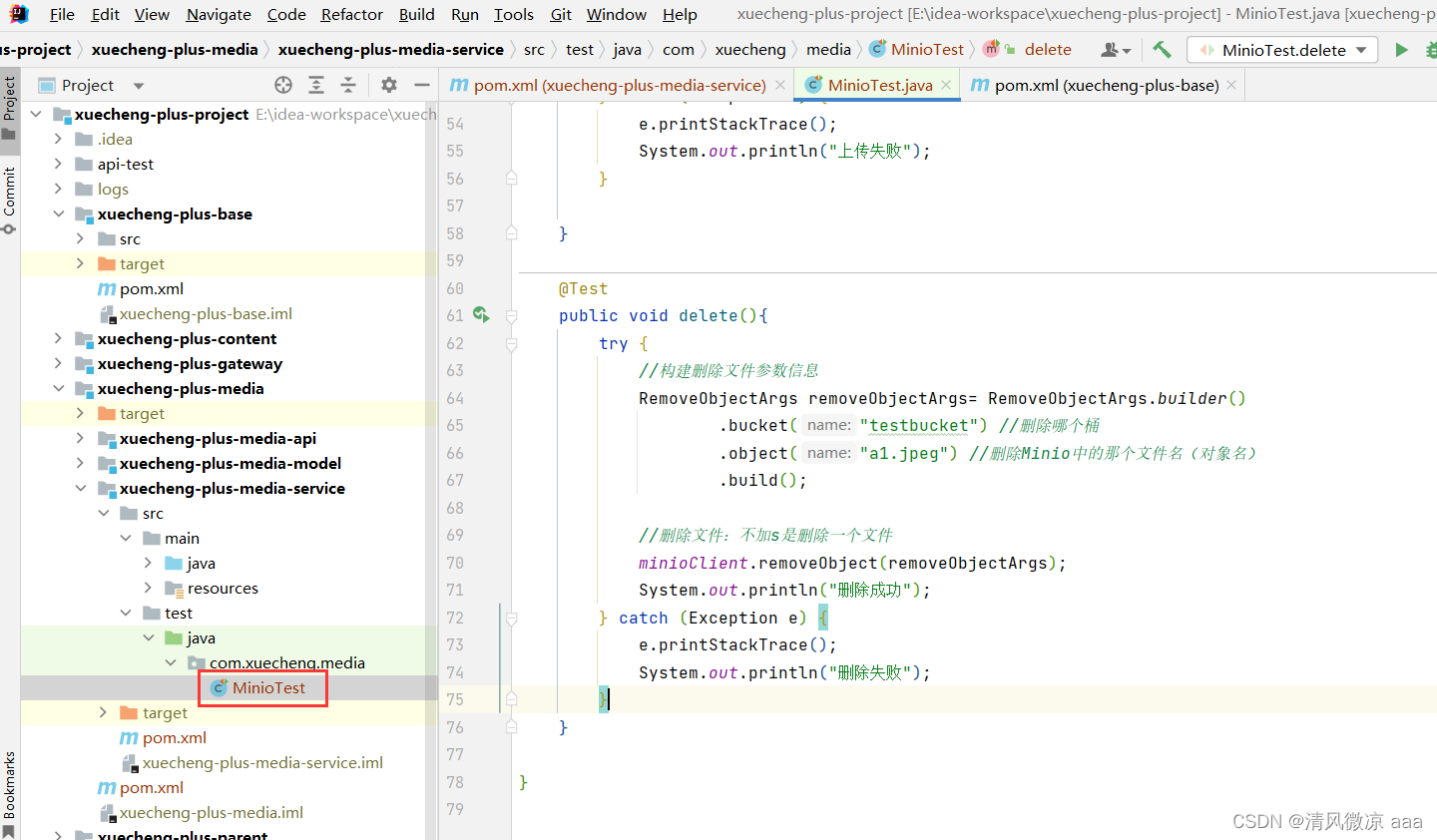
Task: Click the Collapse All icon in Project panel
Action: coord(348,85)
